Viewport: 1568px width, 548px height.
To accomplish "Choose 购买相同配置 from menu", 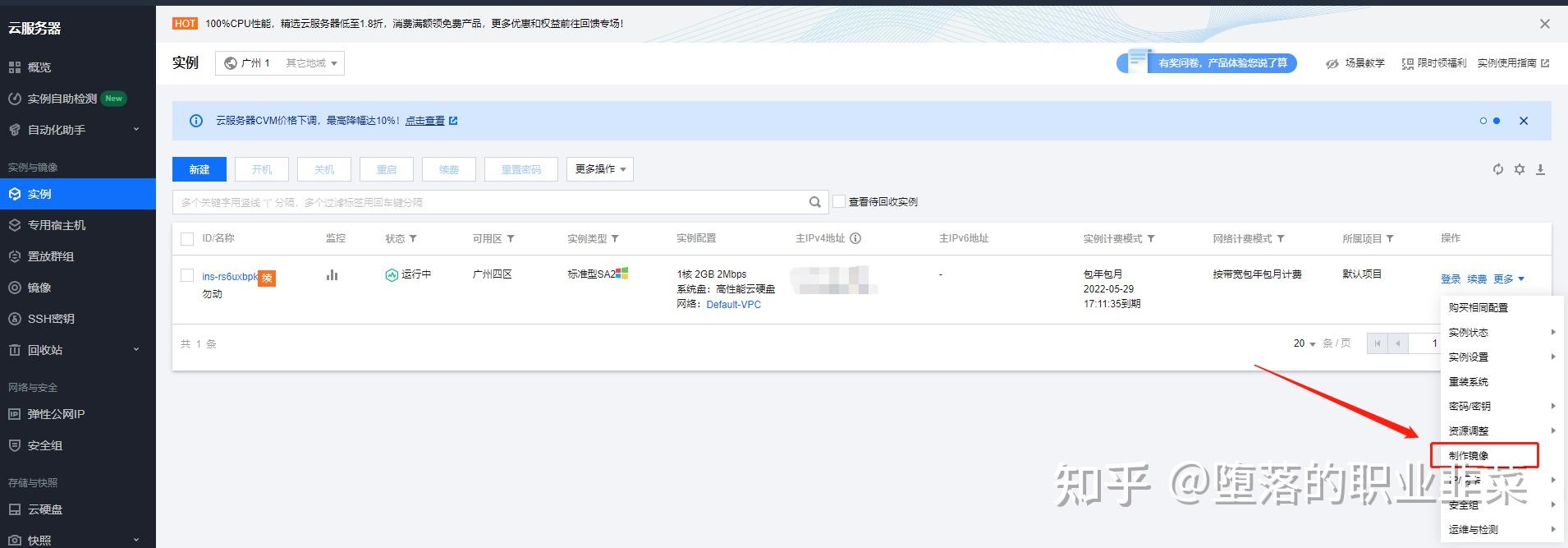I will [x=1502, y=308].
